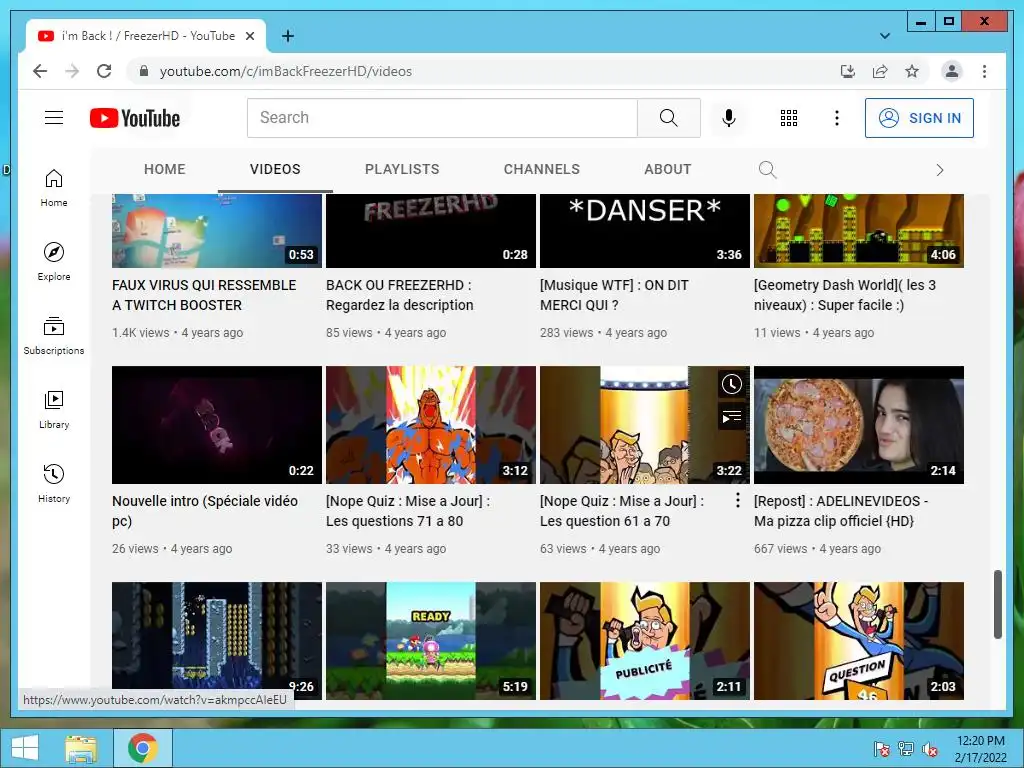Open Musique WTF ON DIT MERCI QUI title
This screenshot has height=768, width=1024.
(614, 295)
